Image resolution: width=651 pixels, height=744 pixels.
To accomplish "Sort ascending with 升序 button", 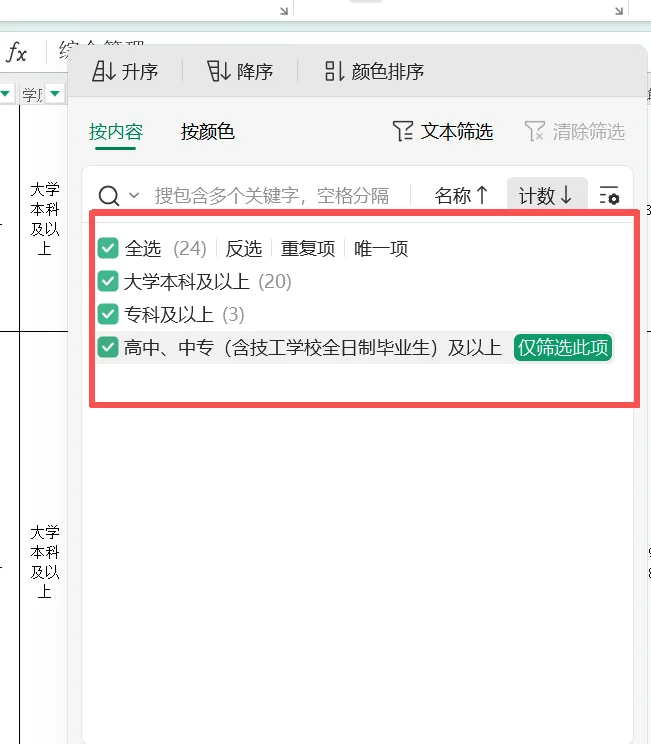I will pyautogui.click(x=125, y=72).
